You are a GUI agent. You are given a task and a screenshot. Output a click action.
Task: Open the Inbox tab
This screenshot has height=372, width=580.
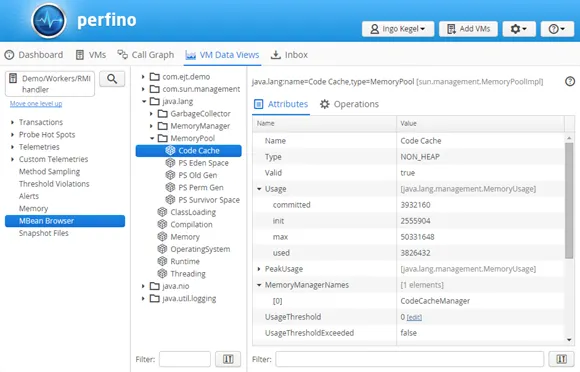(289, 55)
